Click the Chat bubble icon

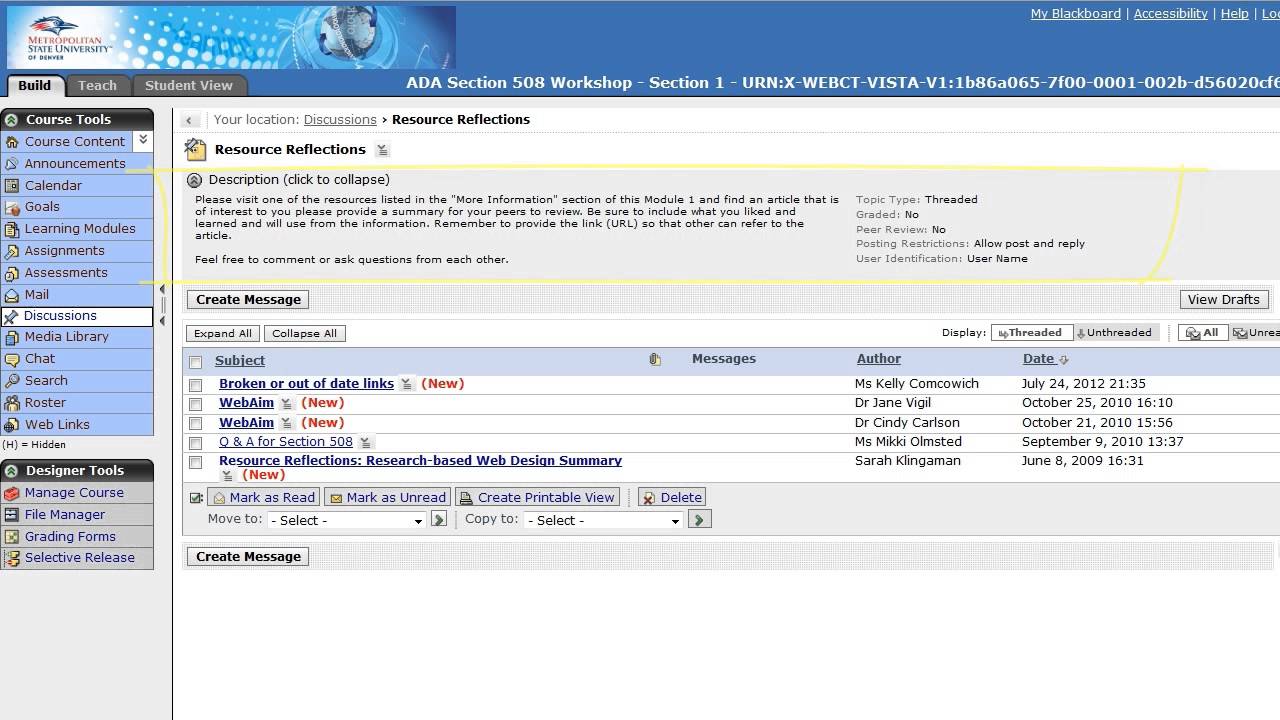coord(12,359)
